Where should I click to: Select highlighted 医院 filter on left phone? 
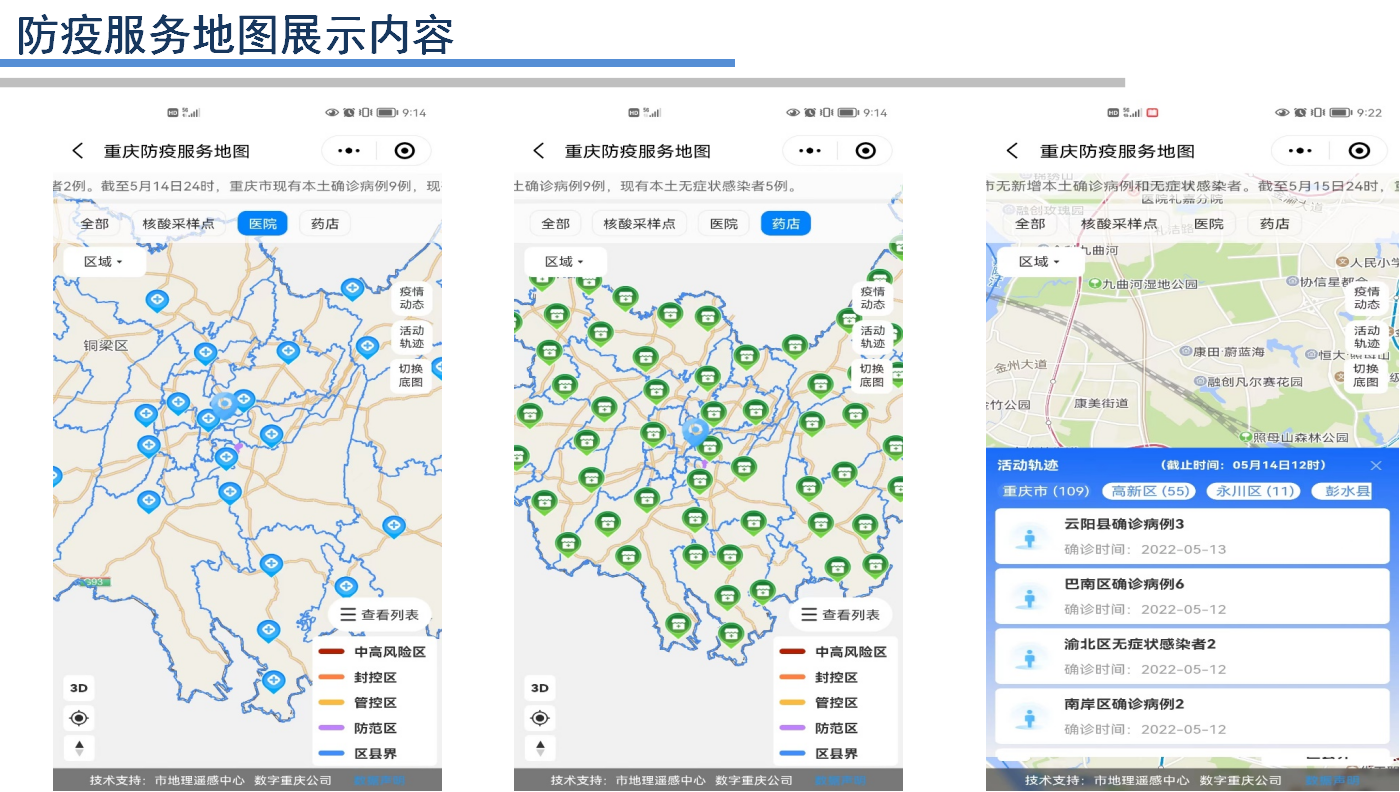pos(263,224)
